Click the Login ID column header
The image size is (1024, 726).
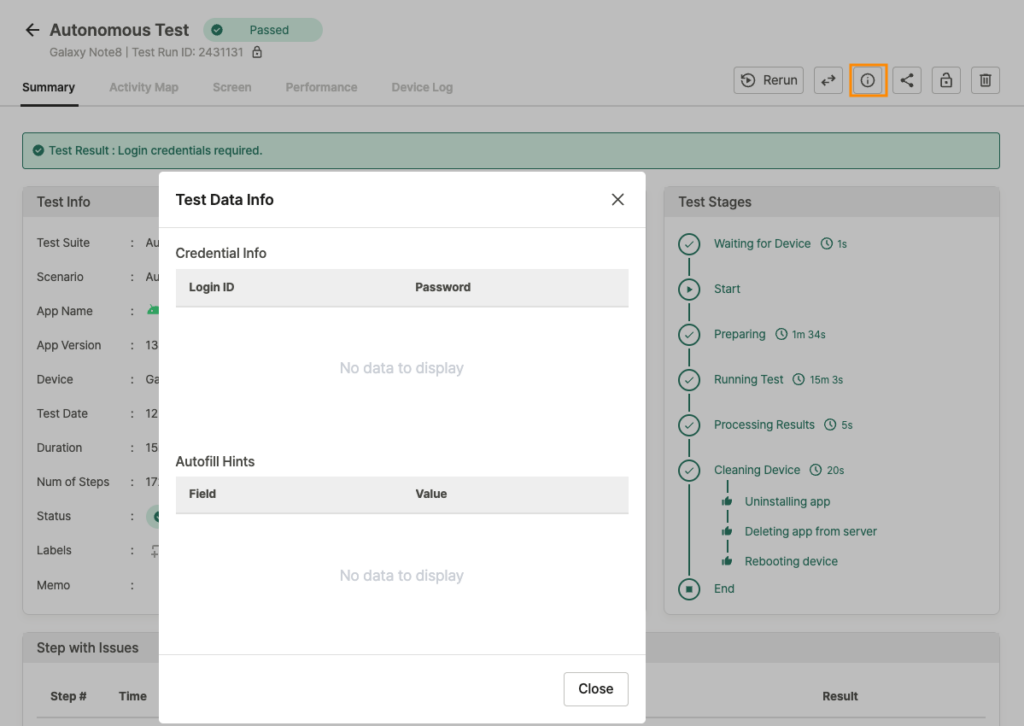[x=212, y=287]
